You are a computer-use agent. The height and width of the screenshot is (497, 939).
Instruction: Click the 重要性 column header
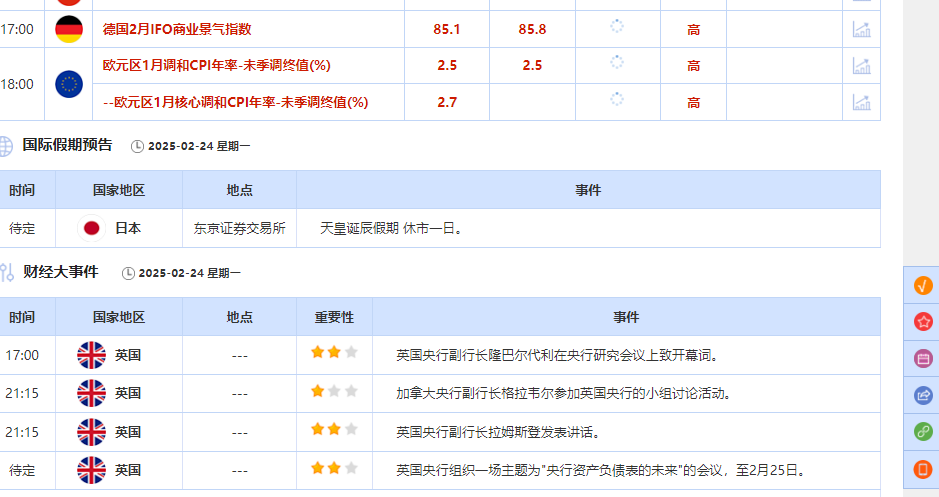point(334,317)
